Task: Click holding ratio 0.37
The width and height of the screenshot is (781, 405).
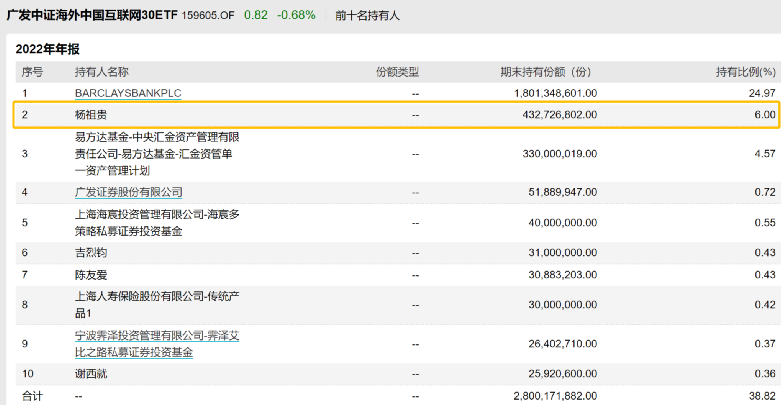Action: [x=765, y=344]
